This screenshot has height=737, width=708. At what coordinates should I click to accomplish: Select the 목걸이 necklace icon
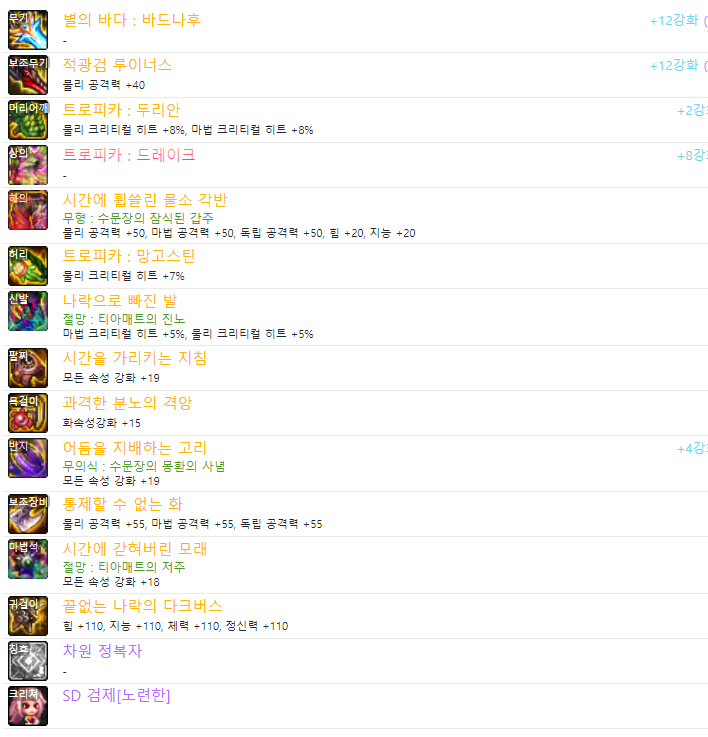coord(28,413)
